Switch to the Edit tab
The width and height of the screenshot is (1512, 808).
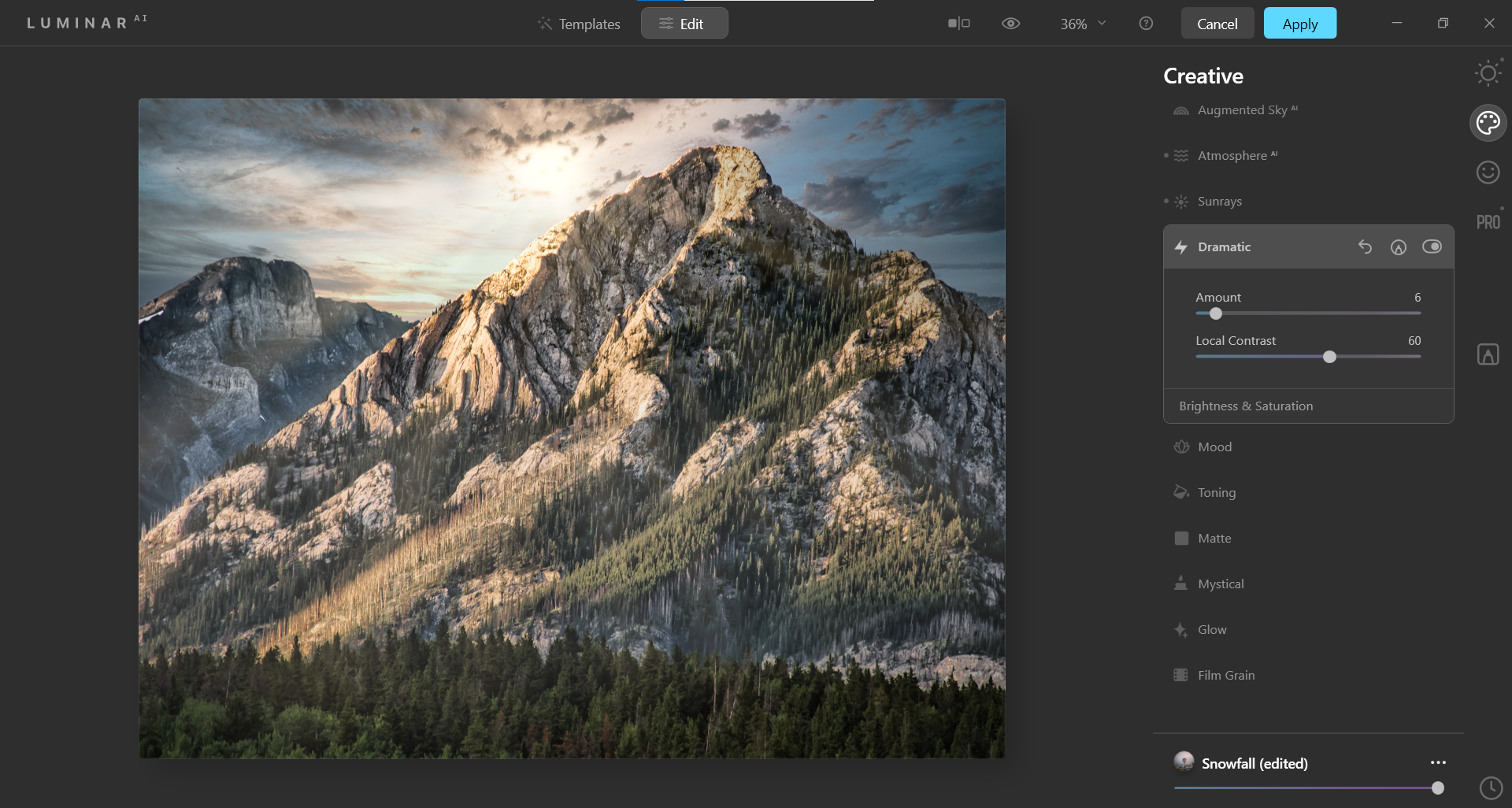pyautogui.click(x=684, y=24)
